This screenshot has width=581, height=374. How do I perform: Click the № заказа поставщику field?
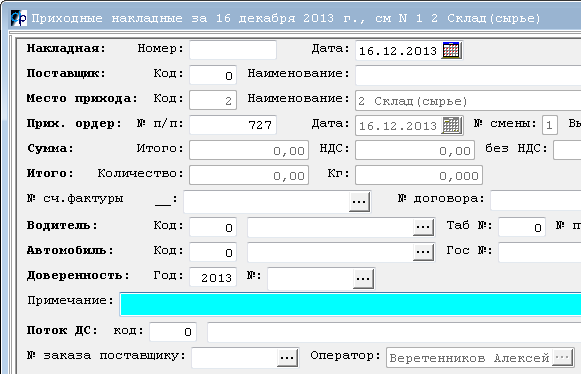234,357
